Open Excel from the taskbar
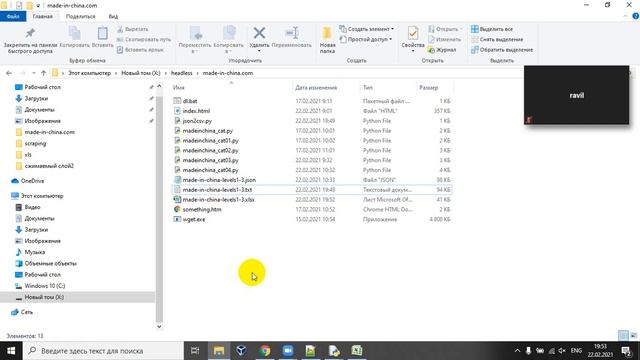 point(357,351)
